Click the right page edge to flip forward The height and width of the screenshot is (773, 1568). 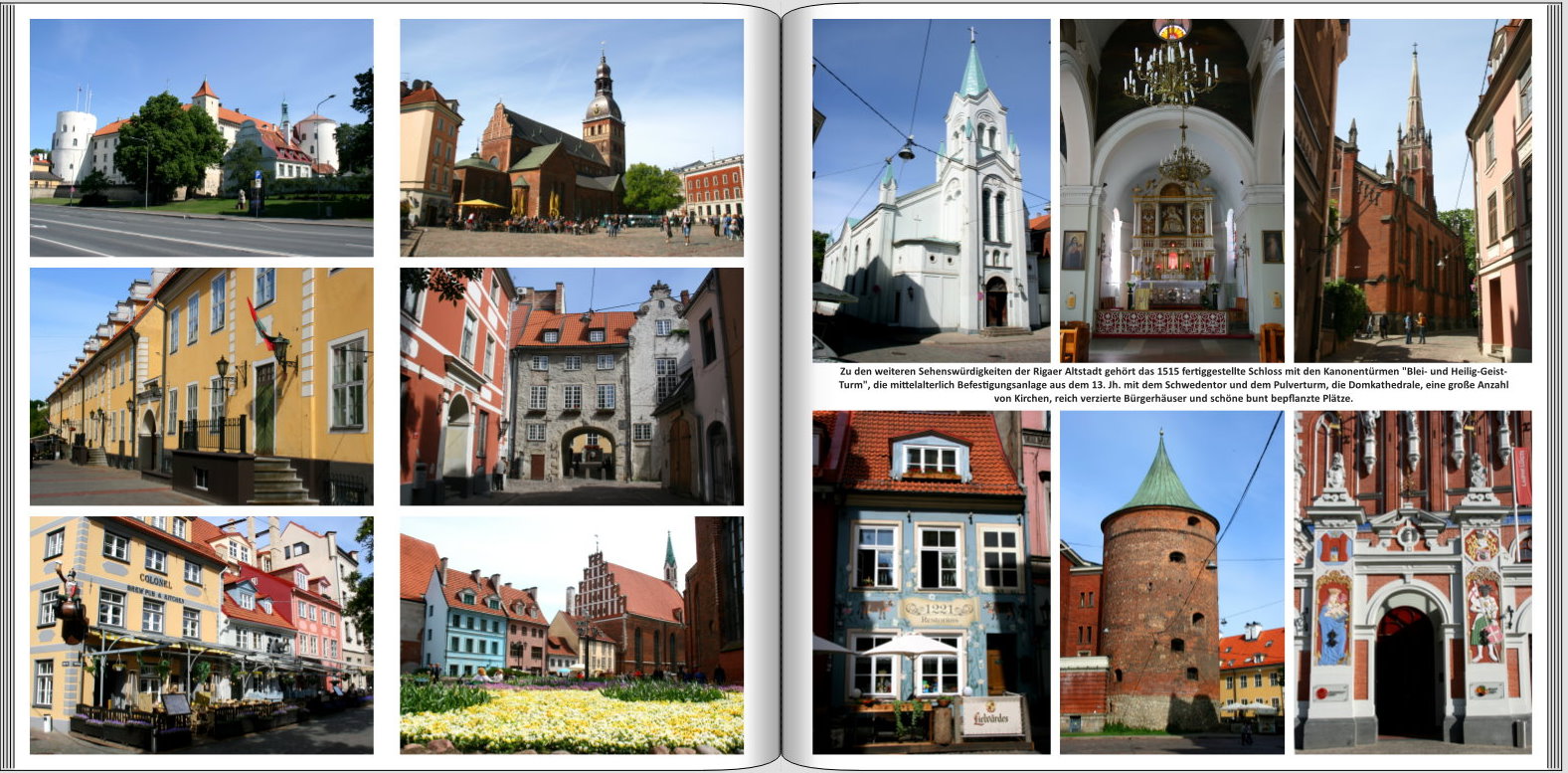click(x=1554, y=386)
